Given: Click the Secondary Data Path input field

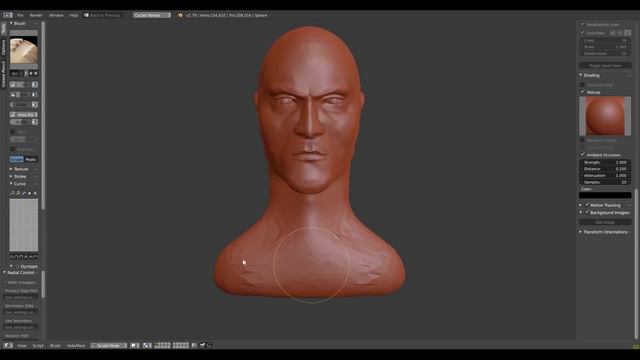Looking at the screenshot, I should [x=21, y=312].
